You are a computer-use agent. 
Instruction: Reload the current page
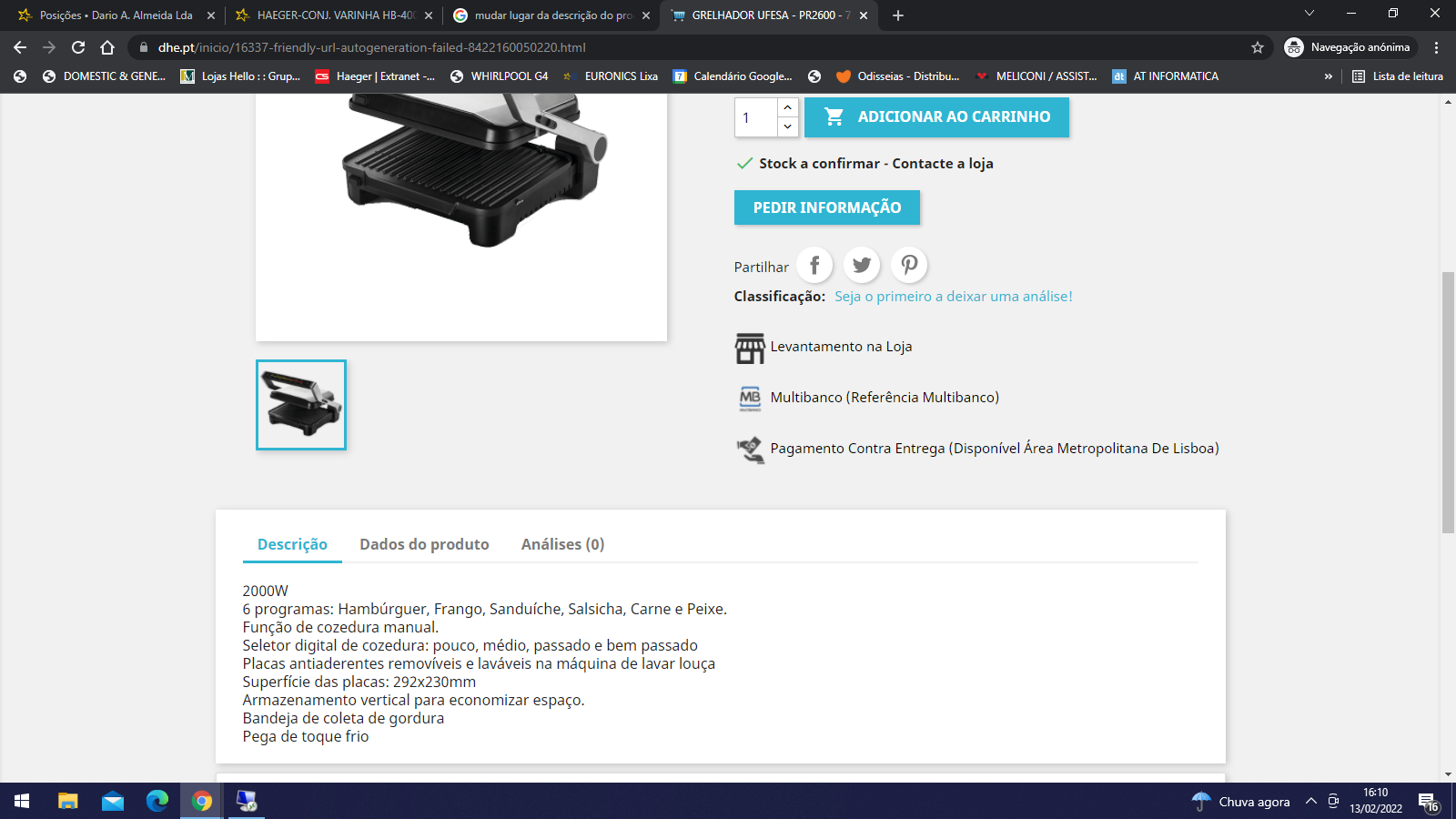pyautogui.click(x=78, y=47)
